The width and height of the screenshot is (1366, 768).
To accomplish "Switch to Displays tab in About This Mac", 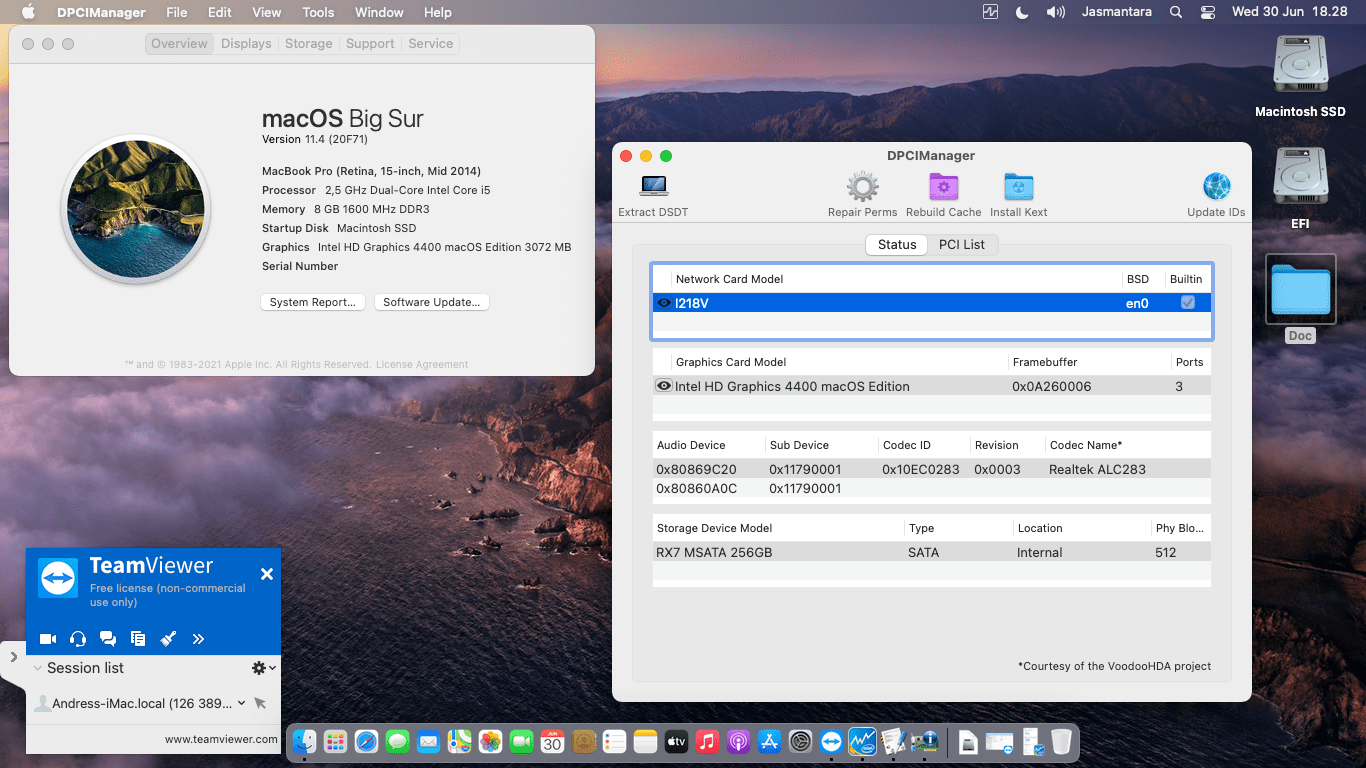I will [246, 44].
